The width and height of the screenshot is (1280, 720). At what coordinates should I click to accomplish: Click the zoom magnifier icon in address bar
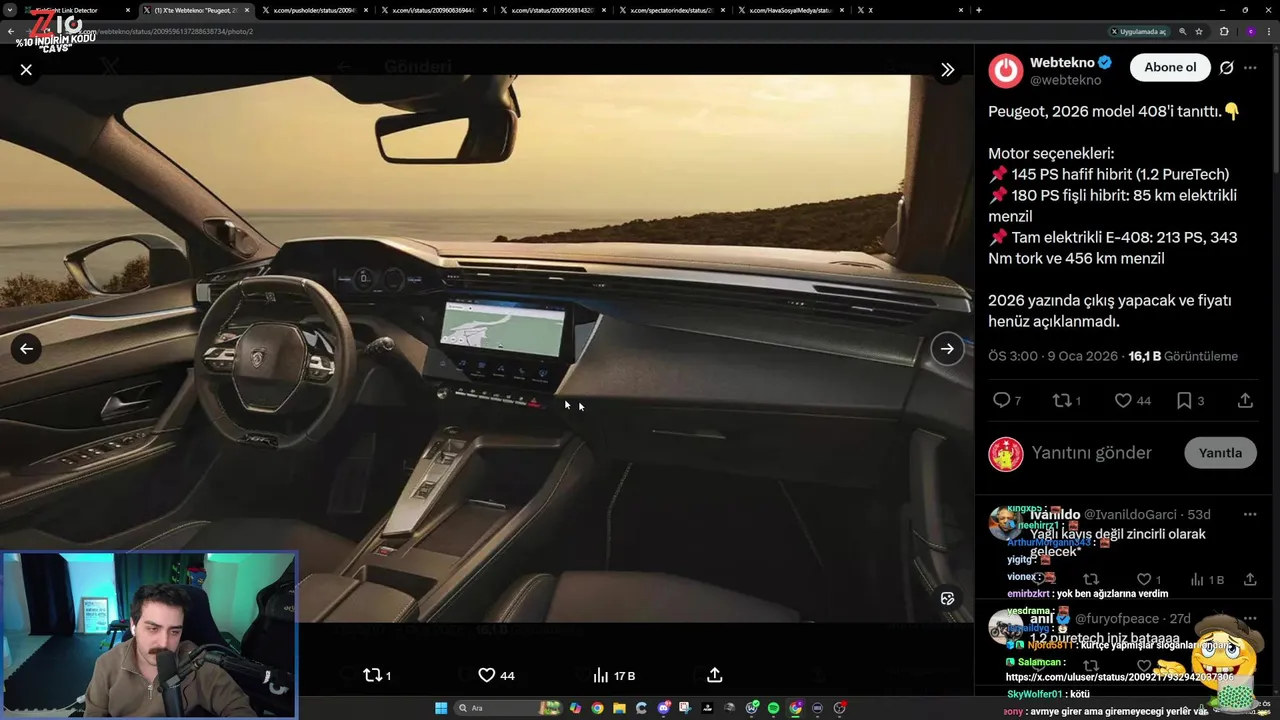click(1183, 32)
